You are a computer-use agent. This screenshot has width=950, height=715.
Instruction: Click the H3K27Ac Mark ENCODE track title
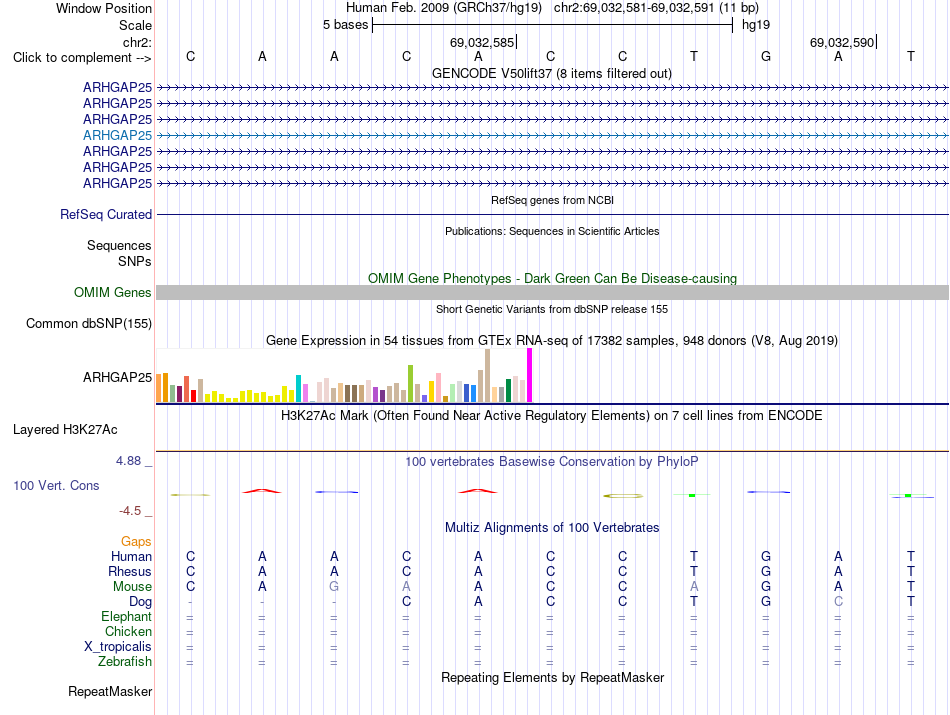coord(552,416)
